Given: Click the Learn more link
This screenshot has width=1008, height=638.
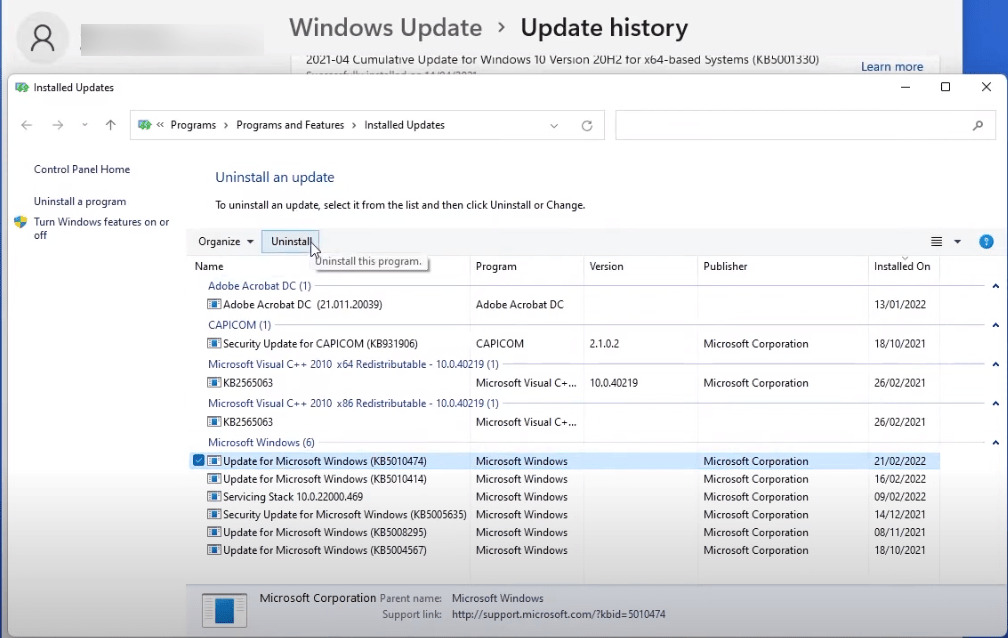Looking at the screenshot, I should tap(892, 67).
